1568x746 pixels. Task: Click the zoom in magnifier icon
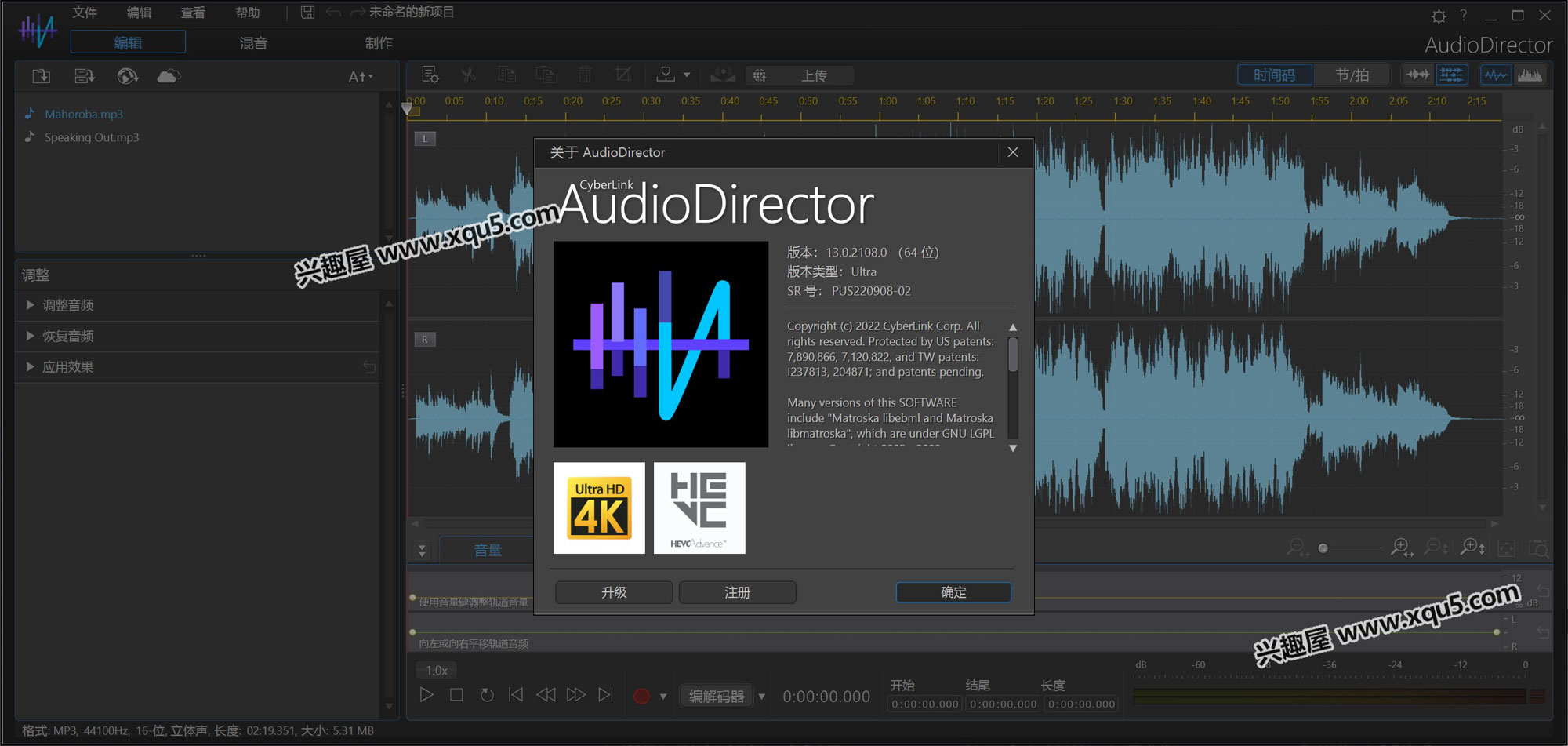tap(1401, 548)
